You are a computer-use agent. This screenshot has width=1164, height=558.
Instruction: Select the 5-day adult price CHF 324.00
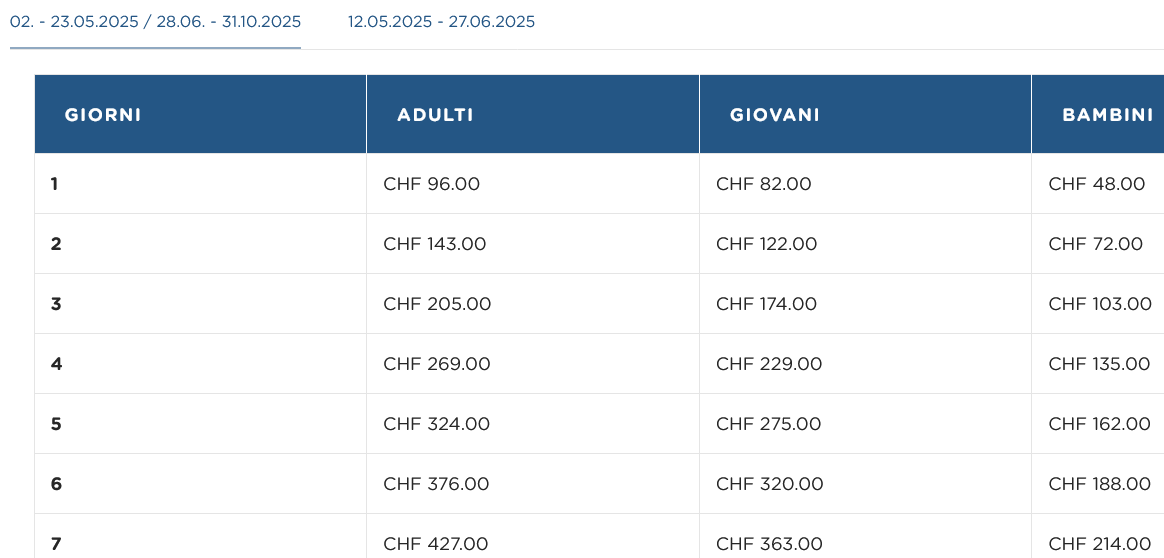point(437,424)
